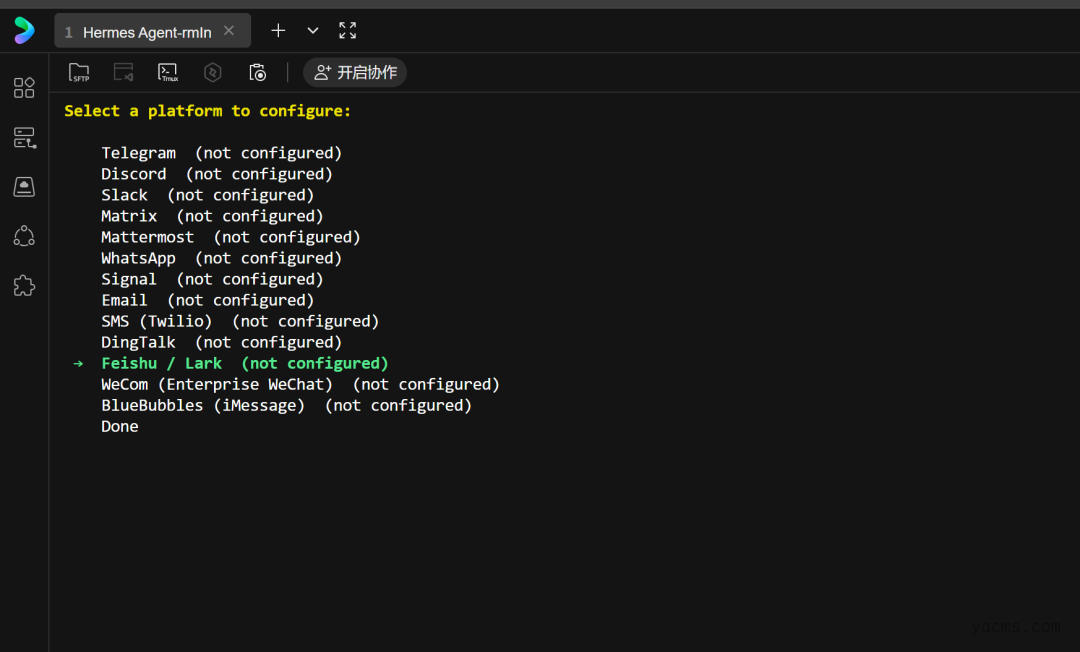Toggle fullscreen with the expand icon
Viewport: 1080px width, 652px height.
coord(347,31)
